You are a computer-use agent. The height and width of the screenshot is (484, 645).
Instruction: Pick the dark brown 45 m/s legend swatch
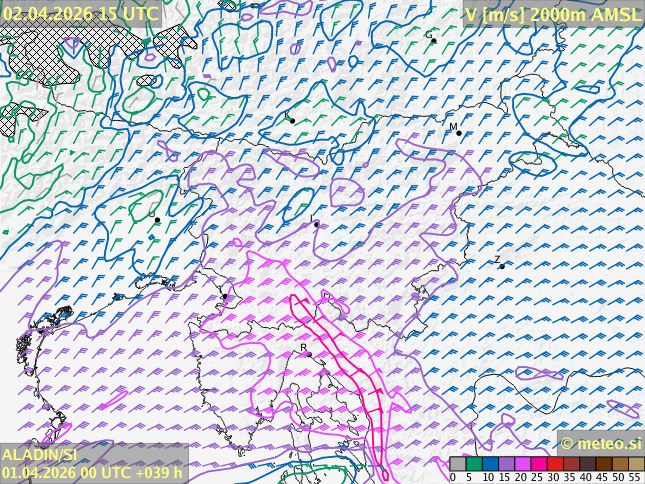click(603, 464)
